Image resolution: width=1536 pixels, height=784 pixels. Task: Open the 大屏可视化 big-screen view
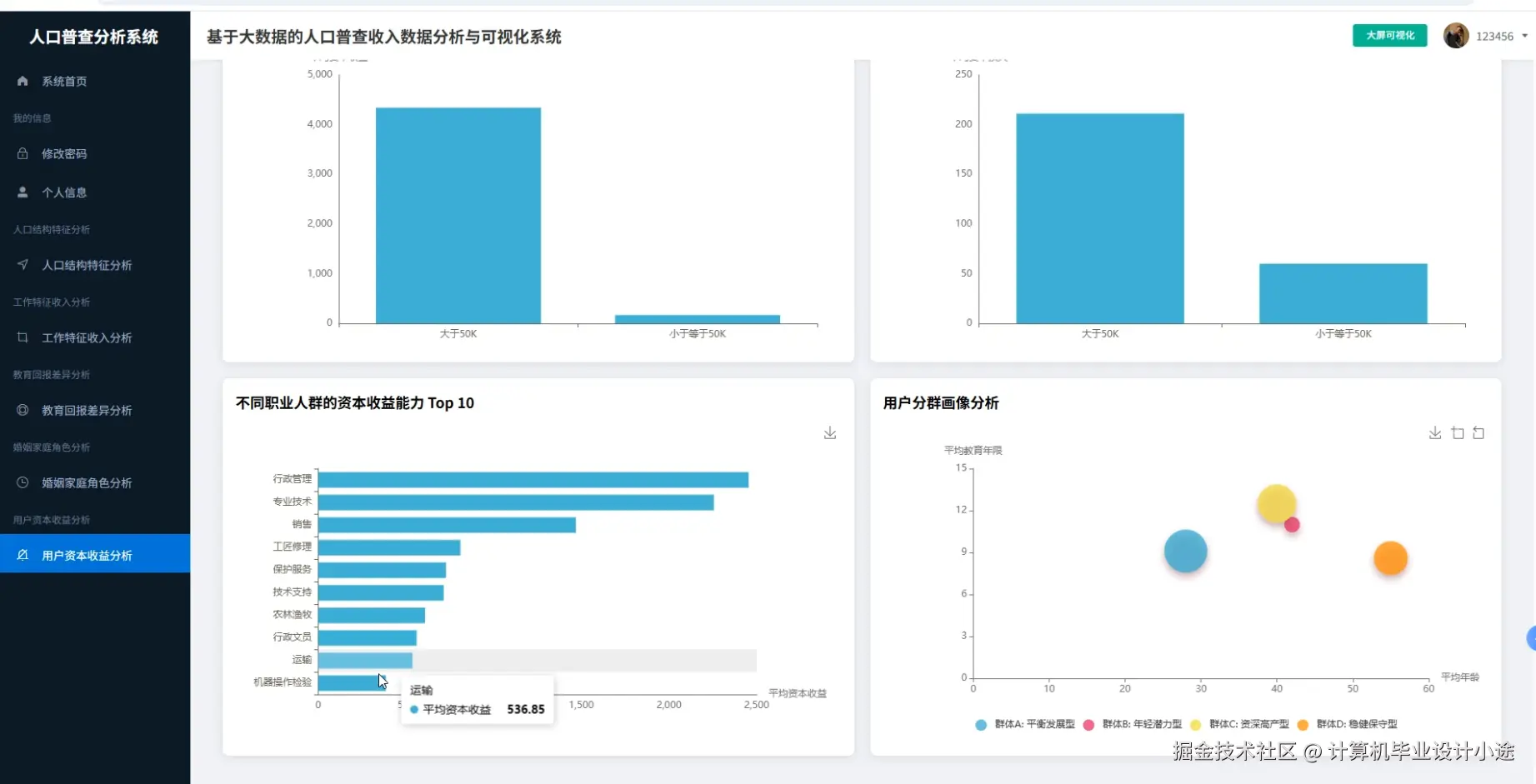tap(1389, 36)
